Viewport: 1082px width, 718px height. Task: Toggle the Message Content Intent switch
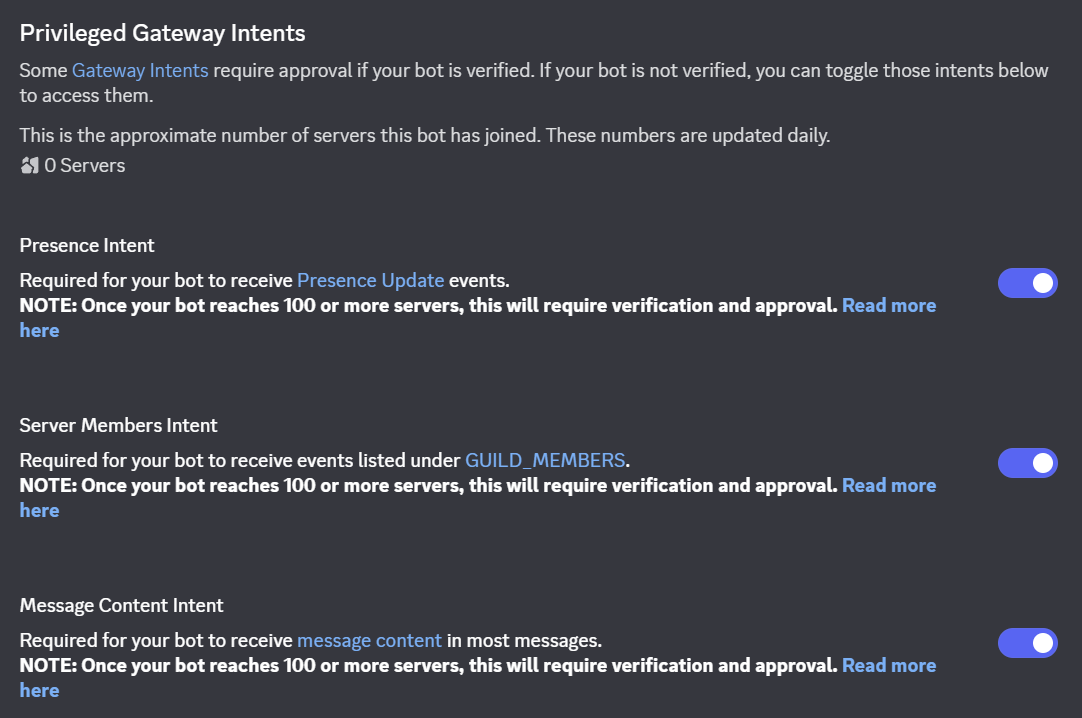tap(1027, 643)
